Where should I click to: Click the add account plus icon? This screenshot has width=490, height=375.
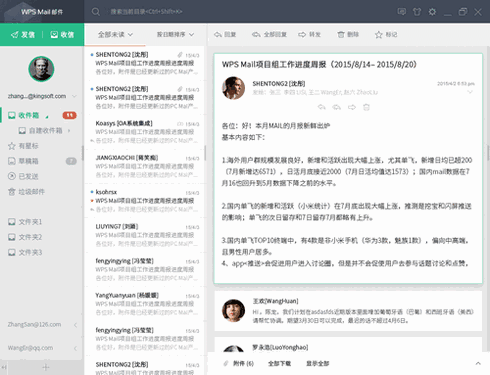tap(46, 367)
